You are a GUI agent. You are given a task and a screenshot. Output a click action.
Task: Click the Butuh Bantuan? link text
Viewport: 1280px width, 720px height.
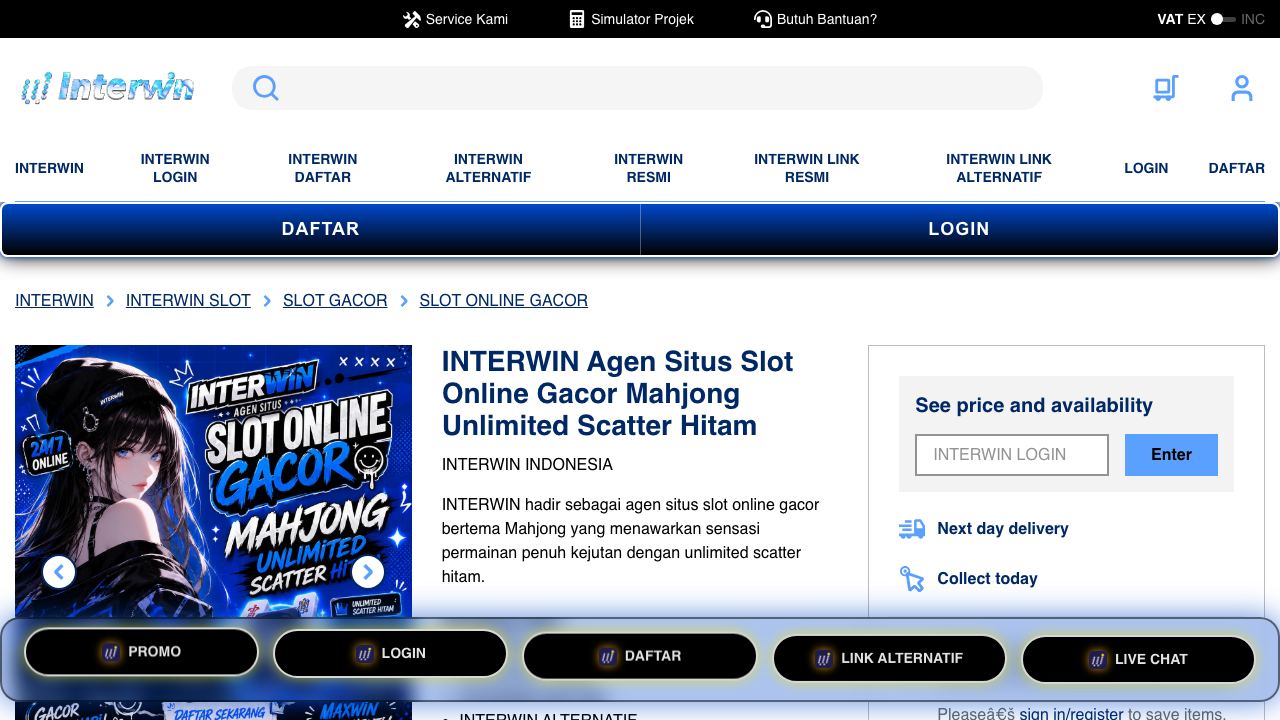[x=827, y=19]
